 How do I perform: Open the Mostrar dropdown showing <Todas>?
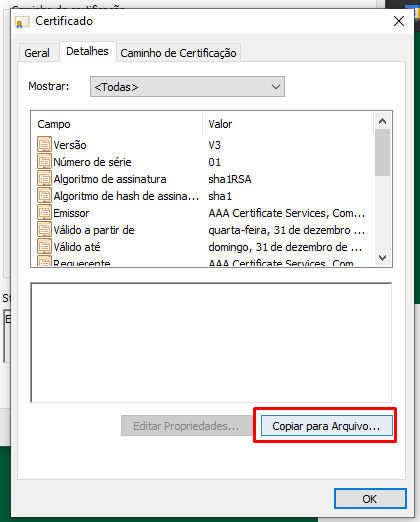[187, 87]
